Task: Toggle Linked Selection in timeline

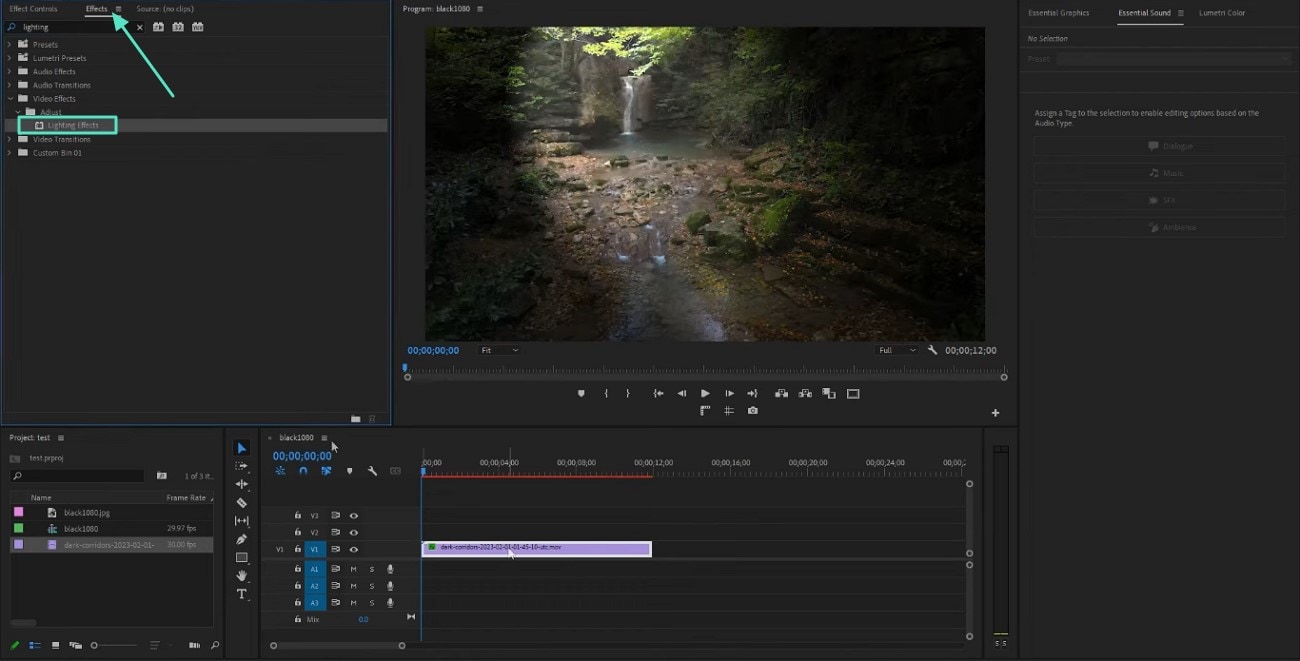Action: 326,471
